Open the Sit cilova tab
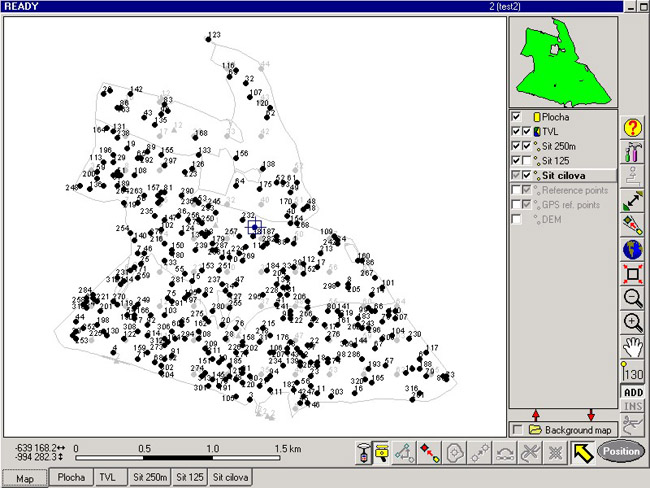The height and width of the screenshot is (488, 650). tap(229, 478)
